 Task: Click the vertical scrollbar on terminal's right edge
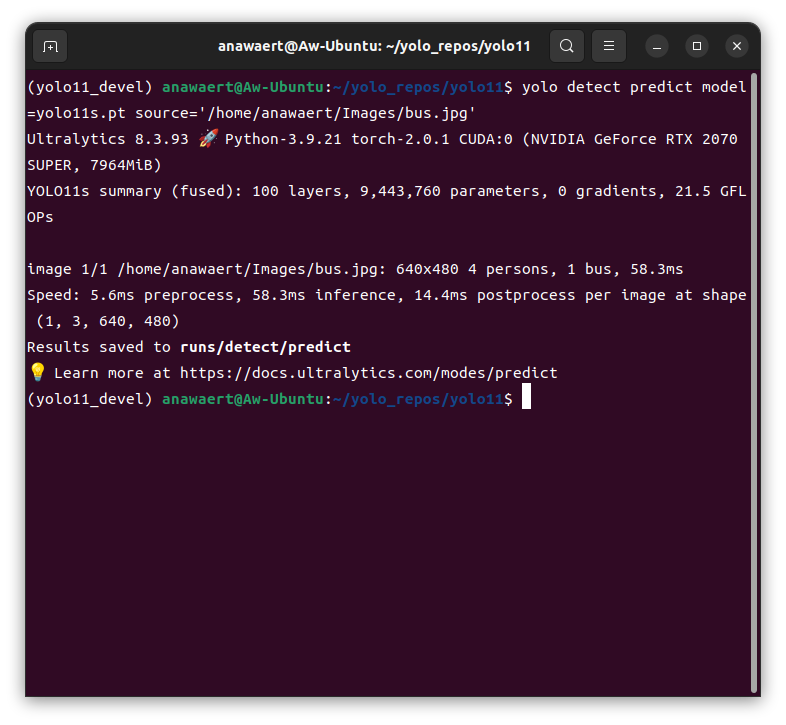(754, 380)
